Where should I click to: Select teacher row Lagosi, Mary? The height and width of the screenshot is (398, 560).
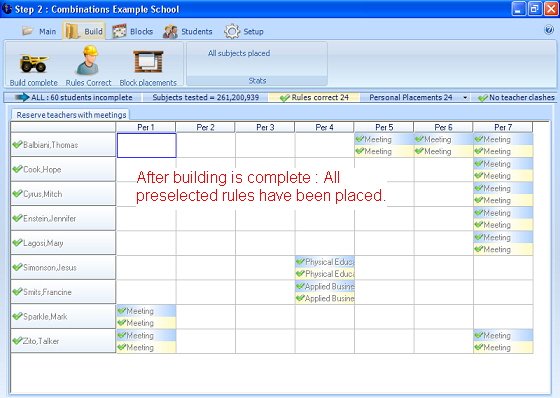(x=63, y=243)
